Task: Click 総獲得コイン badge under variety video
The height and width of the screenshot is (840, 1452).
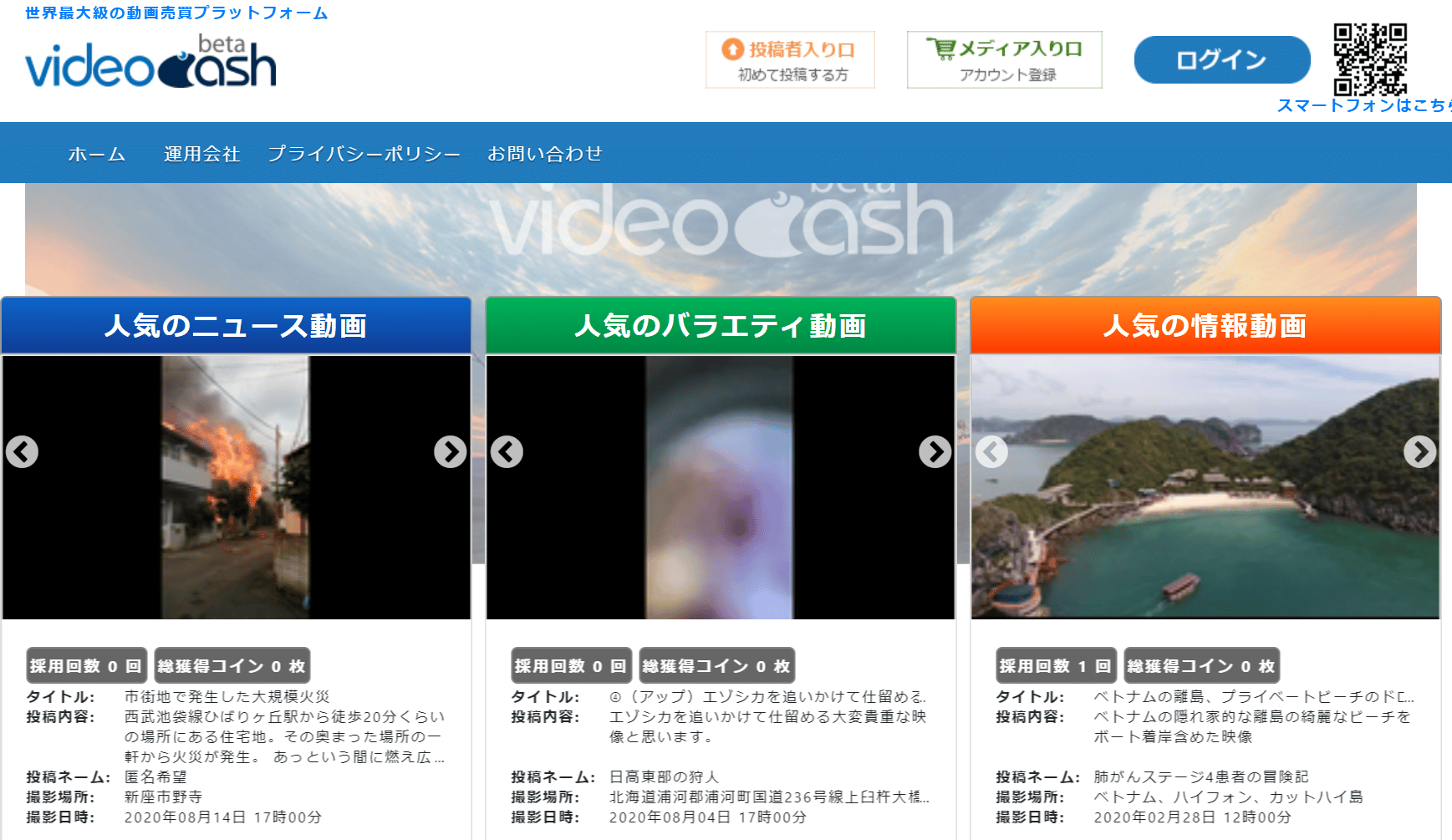Action: point(716,666)
